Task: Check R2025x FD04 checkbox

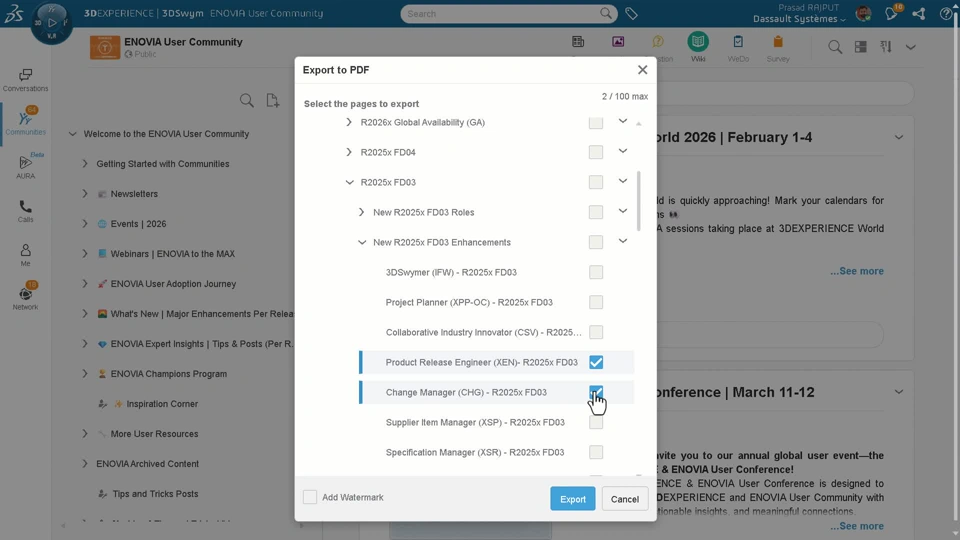Action: tap(596, 152)
